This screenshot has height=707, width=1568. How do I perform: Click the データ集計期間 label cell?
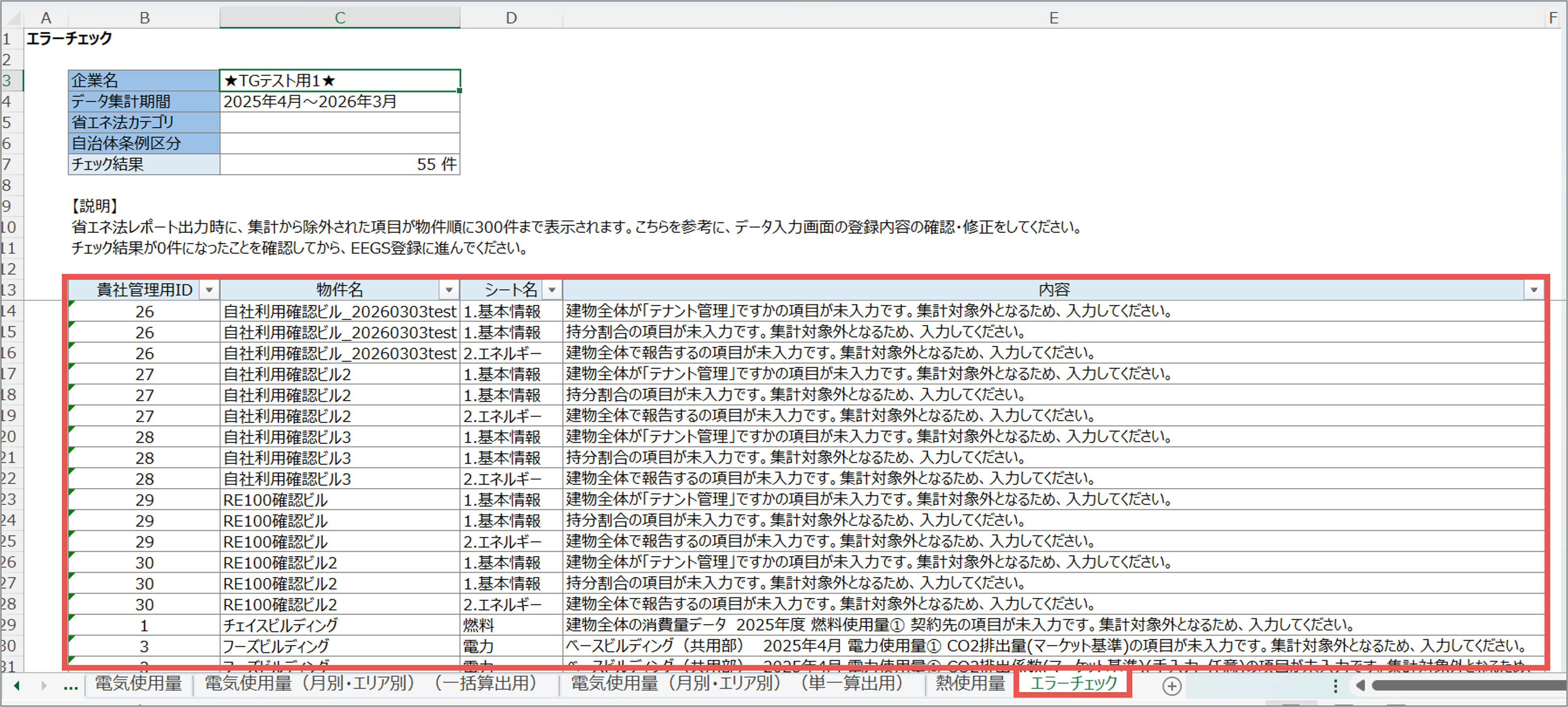click(144, 102)
